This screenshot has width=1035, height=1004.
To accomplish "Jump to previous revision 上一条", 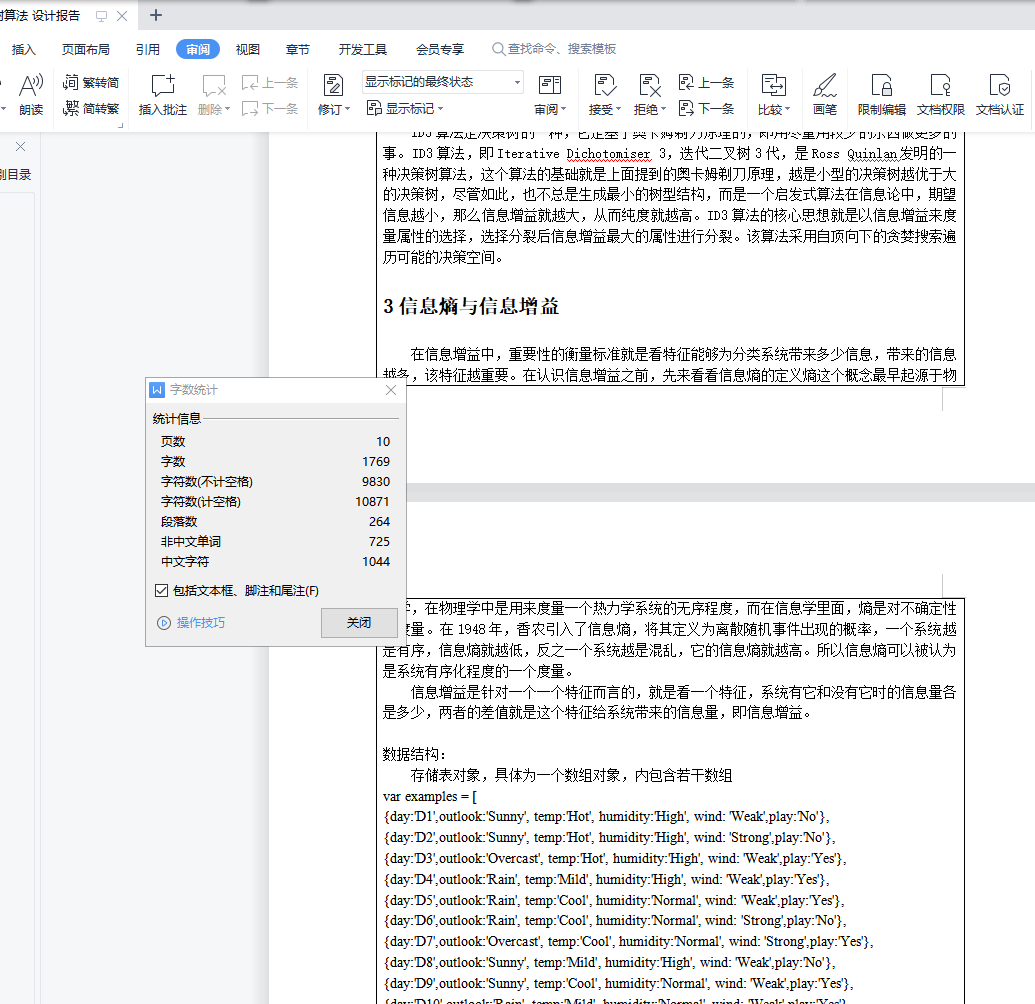I will [706, 83].
